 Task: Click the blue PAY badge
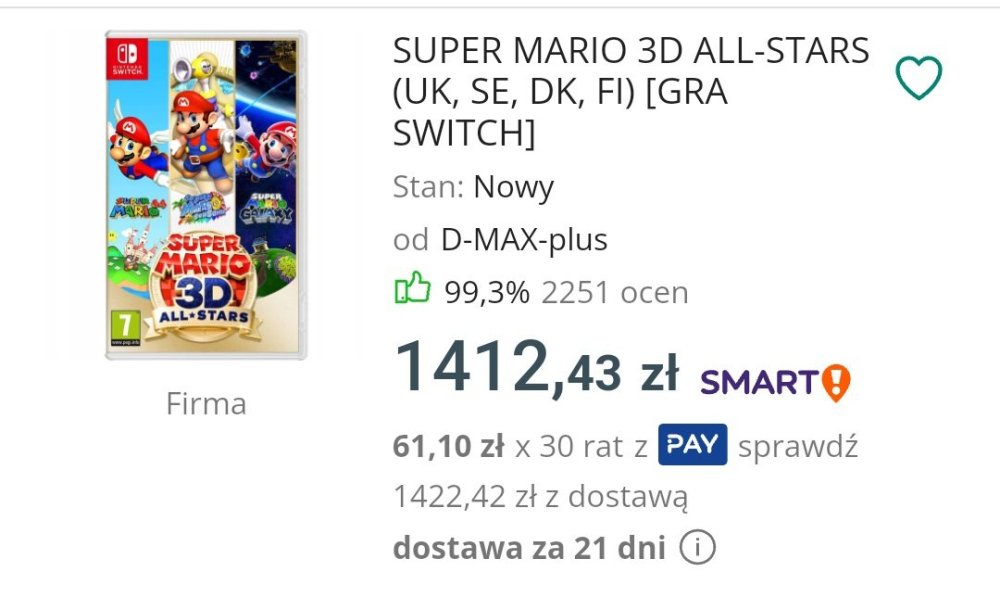point(692,446)
